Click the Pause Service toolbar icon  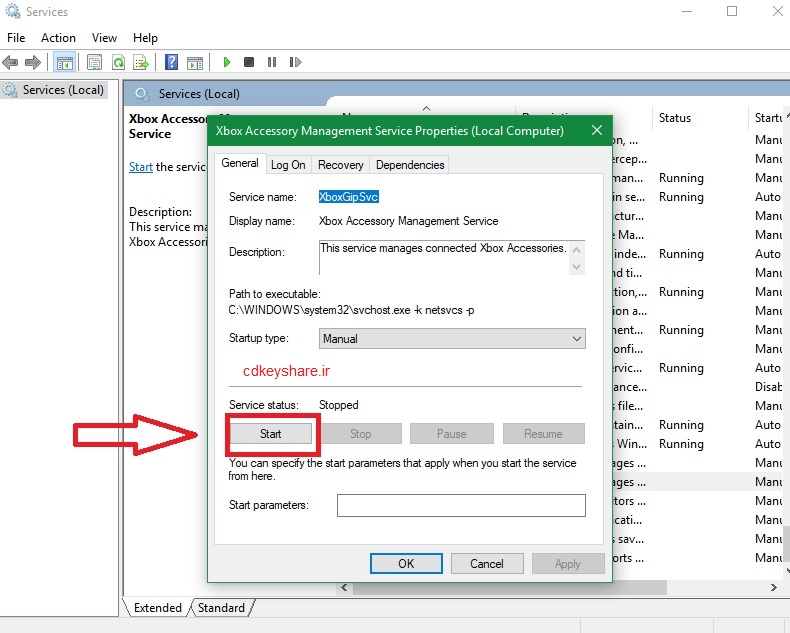(272, 62)
